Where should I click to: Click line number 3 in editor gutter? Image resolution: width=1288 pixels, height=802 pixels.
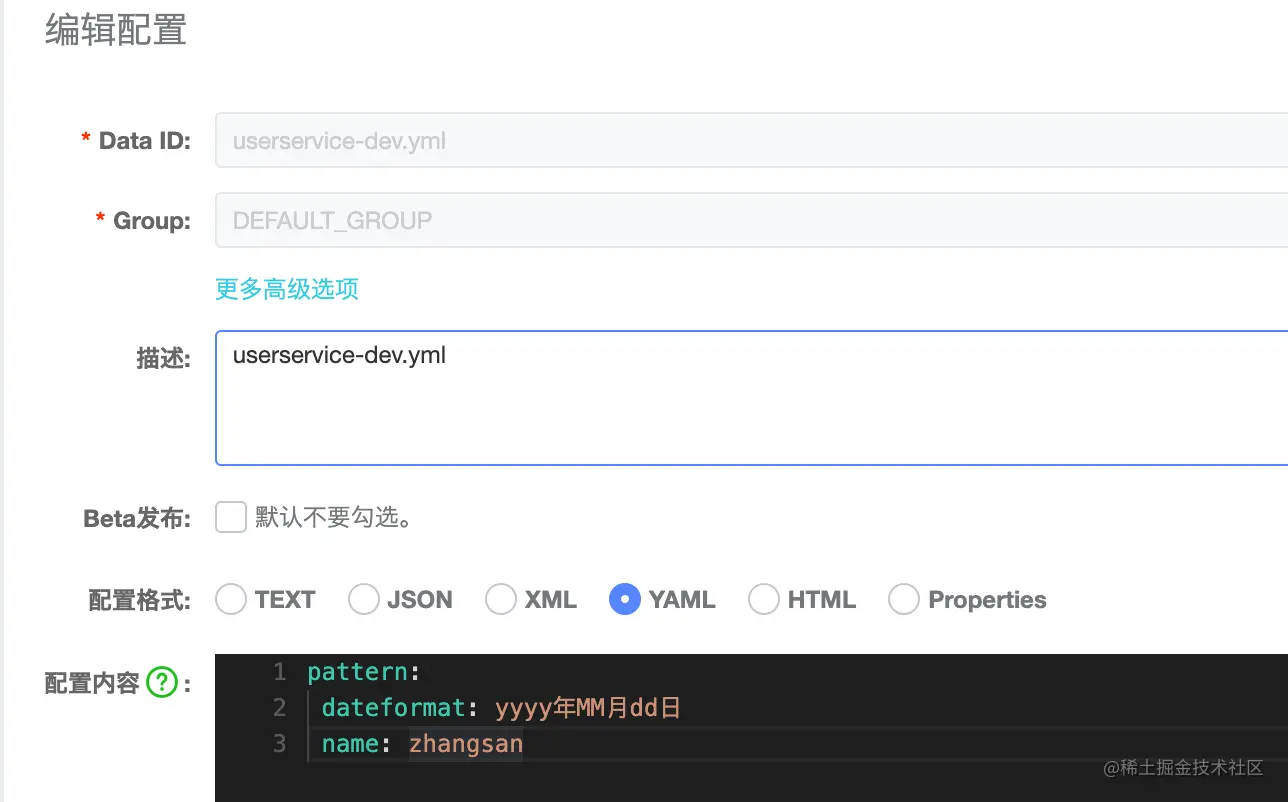[279, 744]
